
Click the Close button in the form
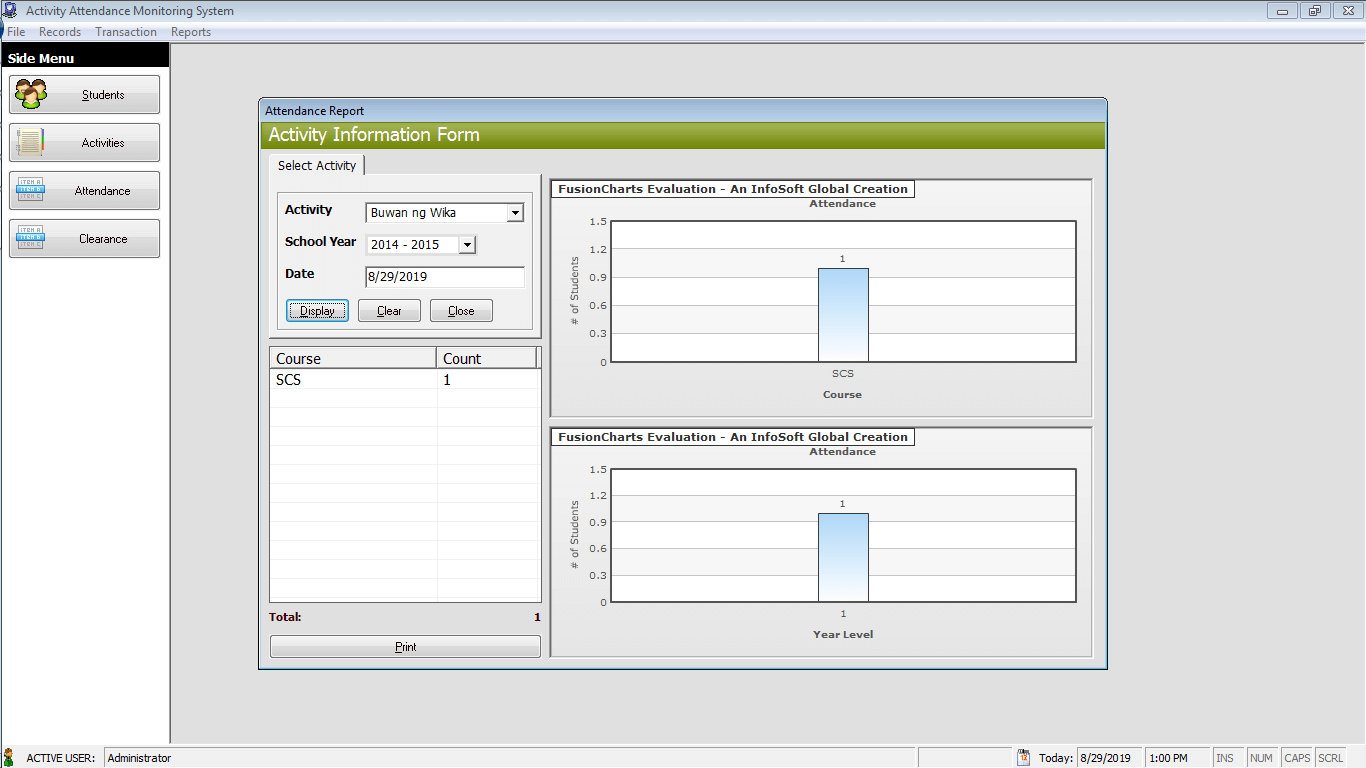[461, 311]
